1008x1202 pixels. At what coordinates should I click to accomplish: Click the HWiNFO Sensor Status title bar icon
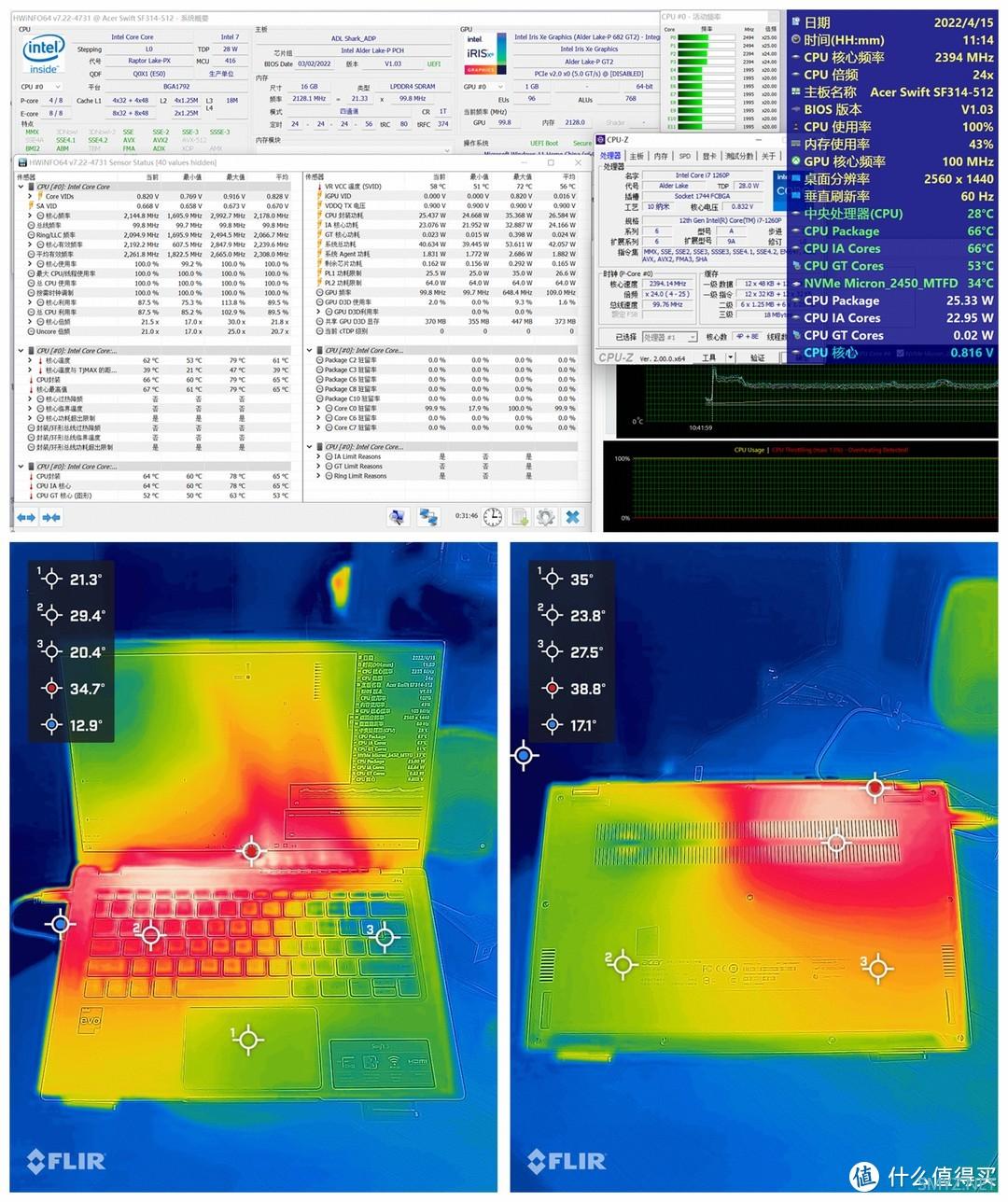(22, 162)
